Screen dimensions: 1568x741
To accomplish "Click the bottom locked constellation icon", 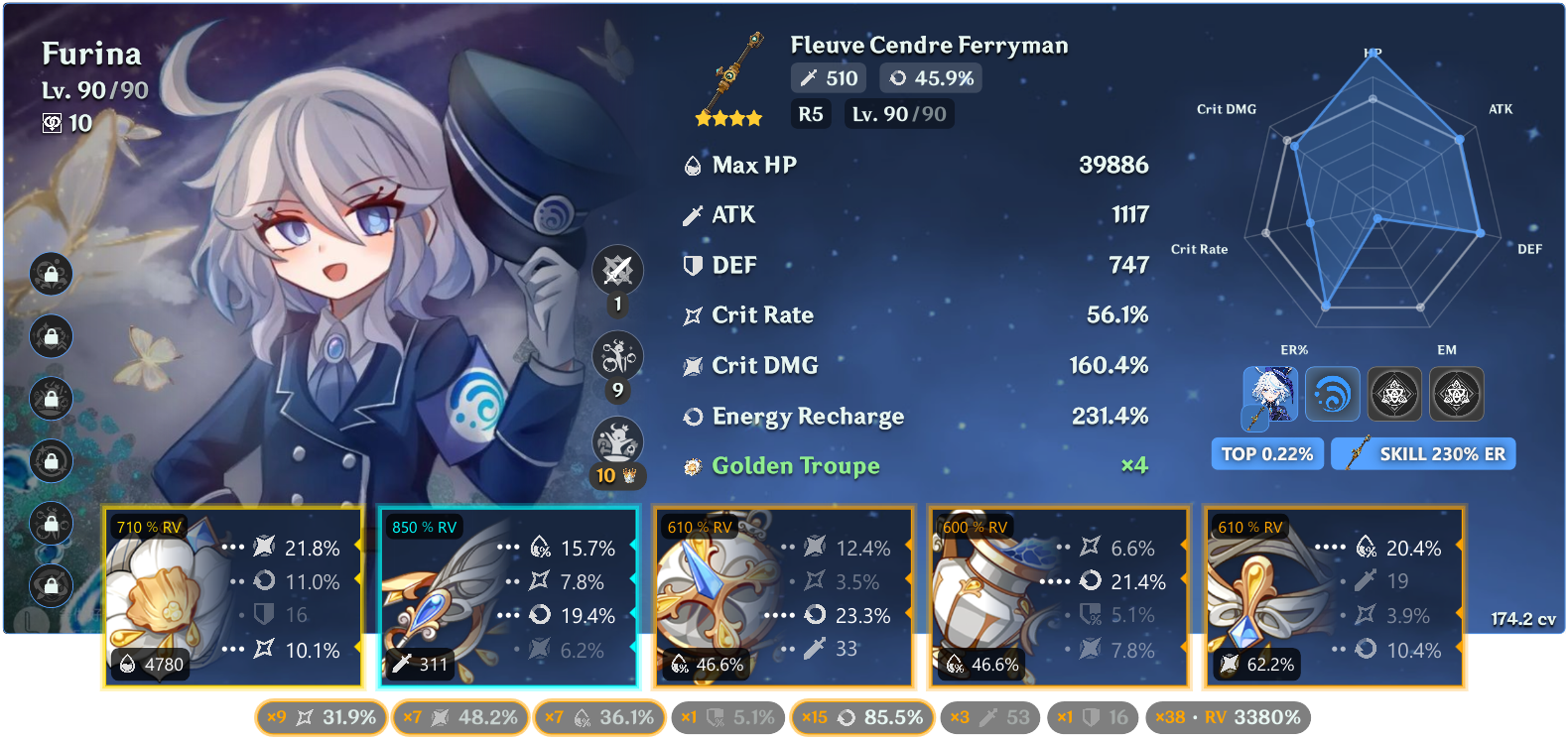I will point(51,585).
